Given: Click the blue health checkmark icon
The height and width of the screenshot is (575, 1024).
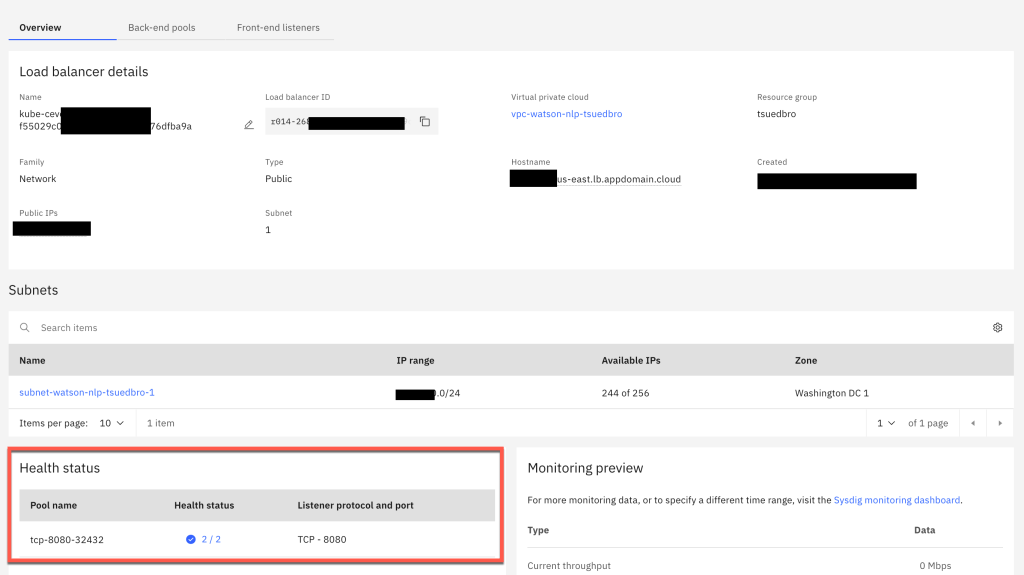Looking at the screenshot, I should [x=191, y=539].
